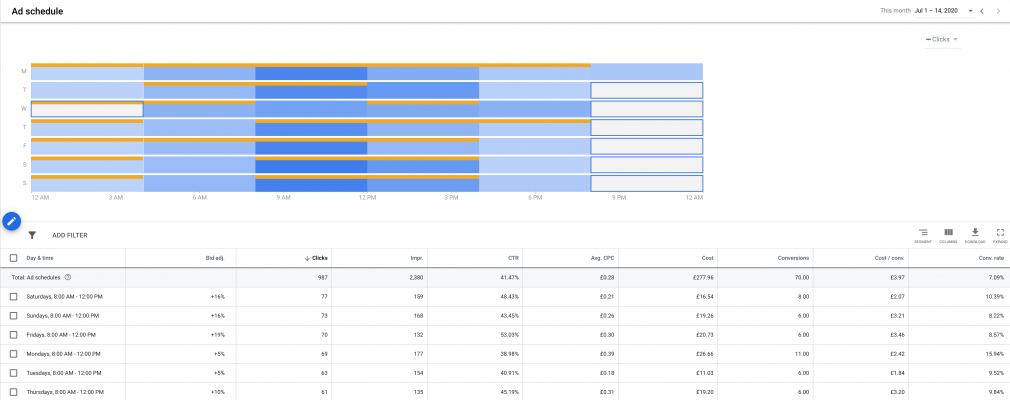Image resolution: width=1010 pixels, height=400 pixels.
Task: Click the help icon beside Total: Ad schedules
Action: pos(68,276)
